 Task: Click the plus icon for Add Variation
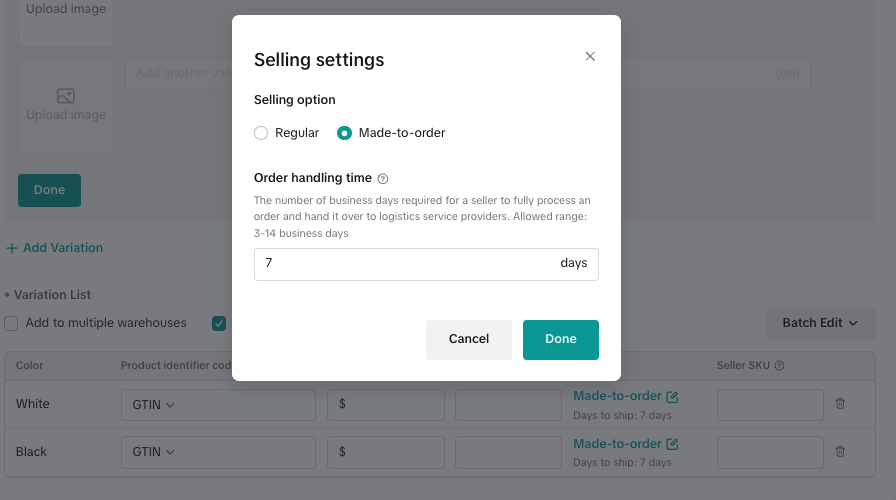pos(12,248)
